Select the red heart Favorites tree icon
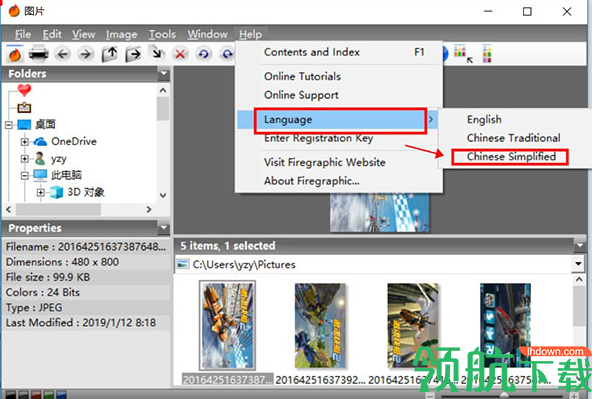Image resolution: width=592 pixels, height=399 pixels. (24, 90)
